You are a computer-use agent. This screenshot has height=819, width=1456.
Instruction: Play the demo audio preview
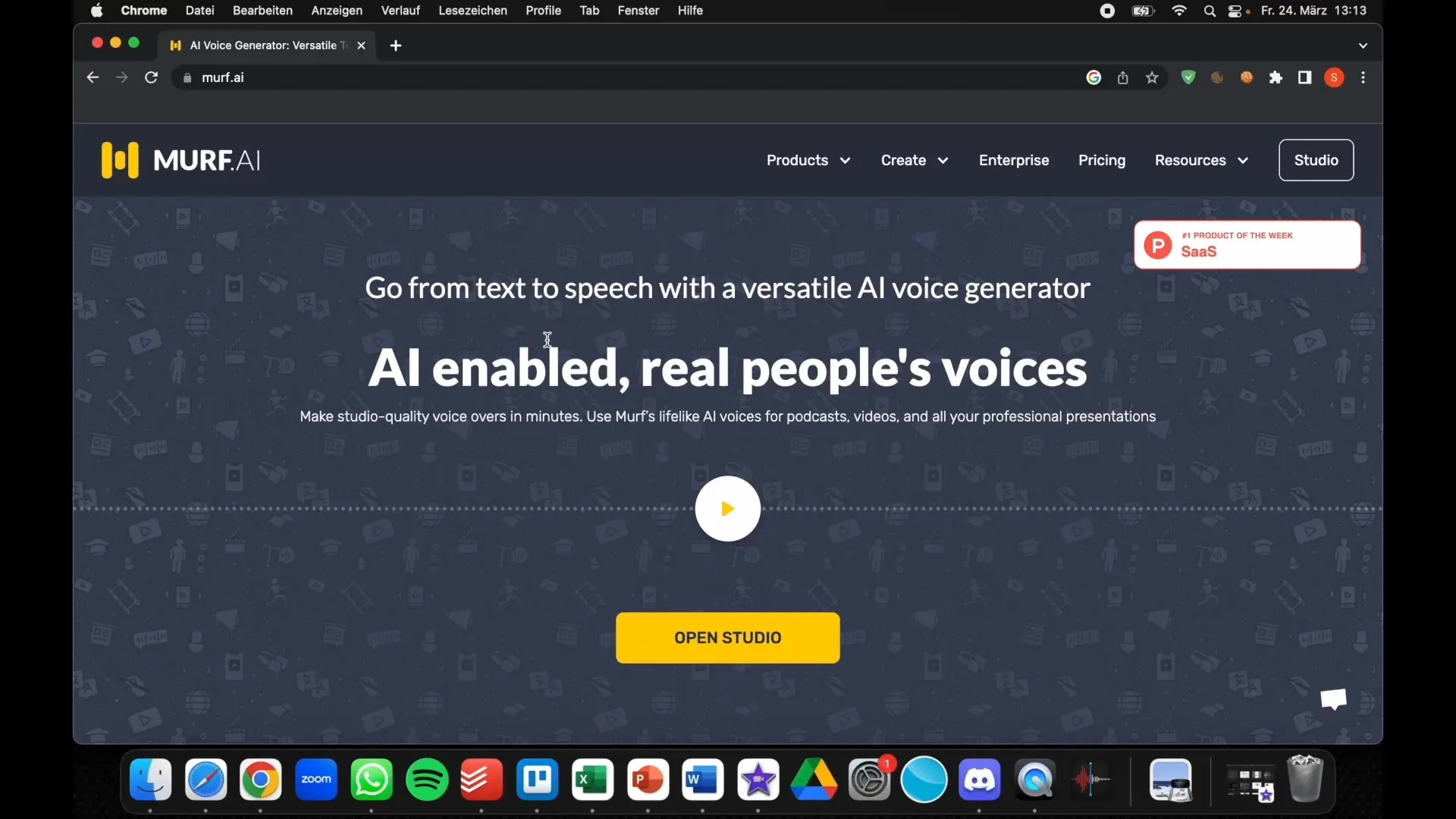(x=727, y=508)
